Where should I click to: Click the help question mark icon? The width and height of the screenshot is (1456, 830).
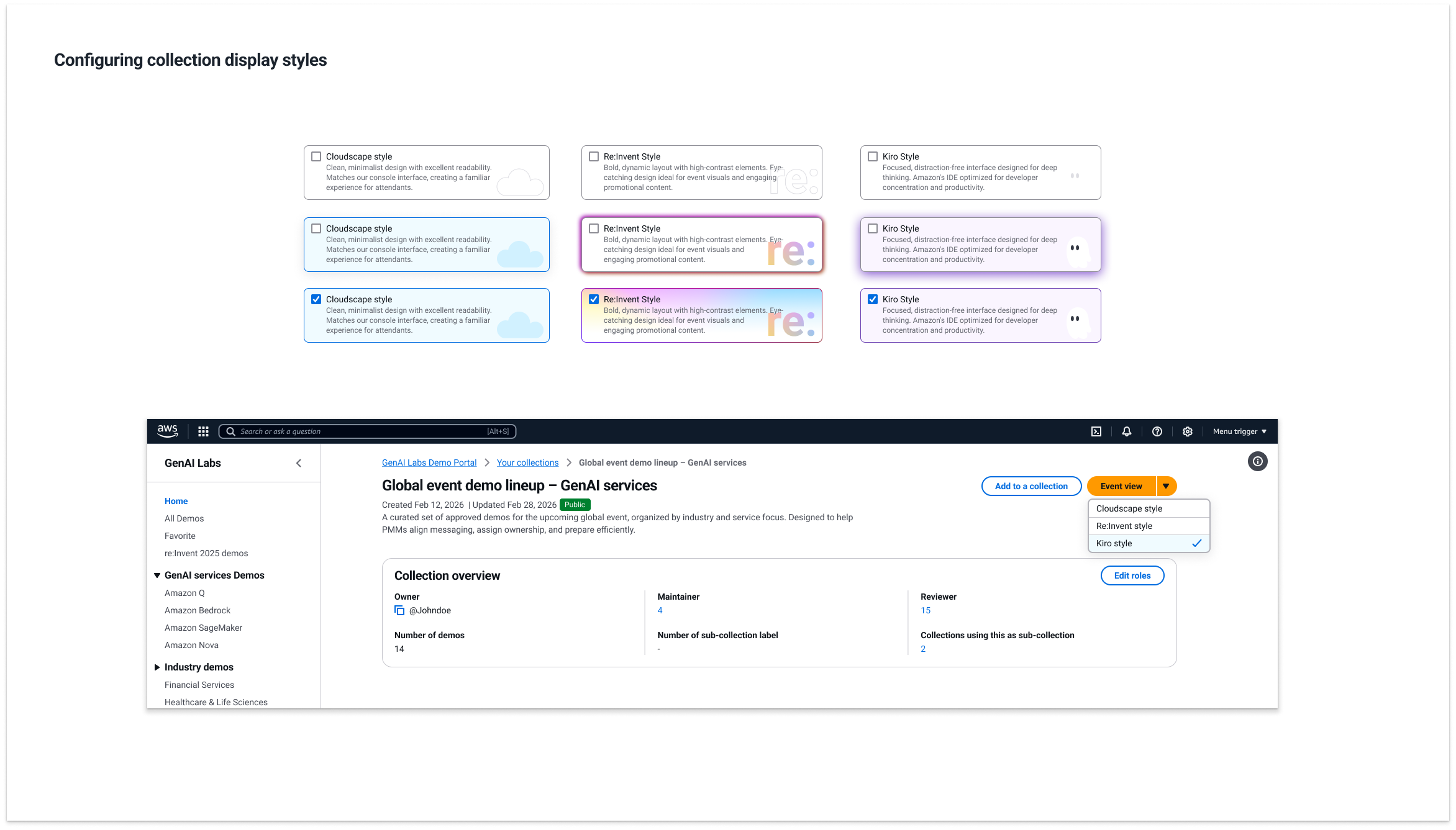pos(1157,431)
